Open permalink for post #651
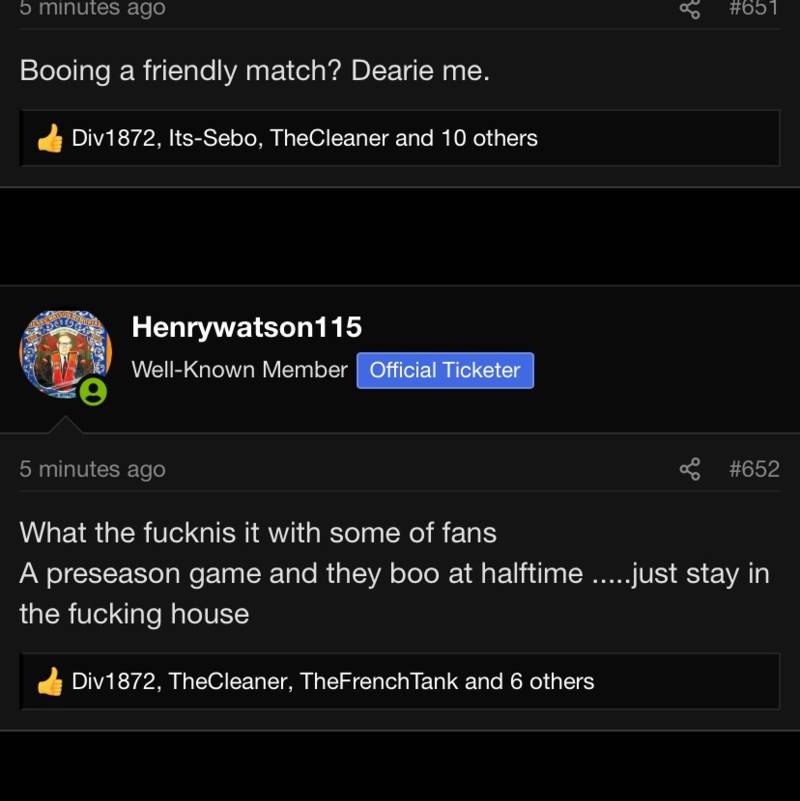The width and height of the screenshot is (800, 801). click(754, 9)
